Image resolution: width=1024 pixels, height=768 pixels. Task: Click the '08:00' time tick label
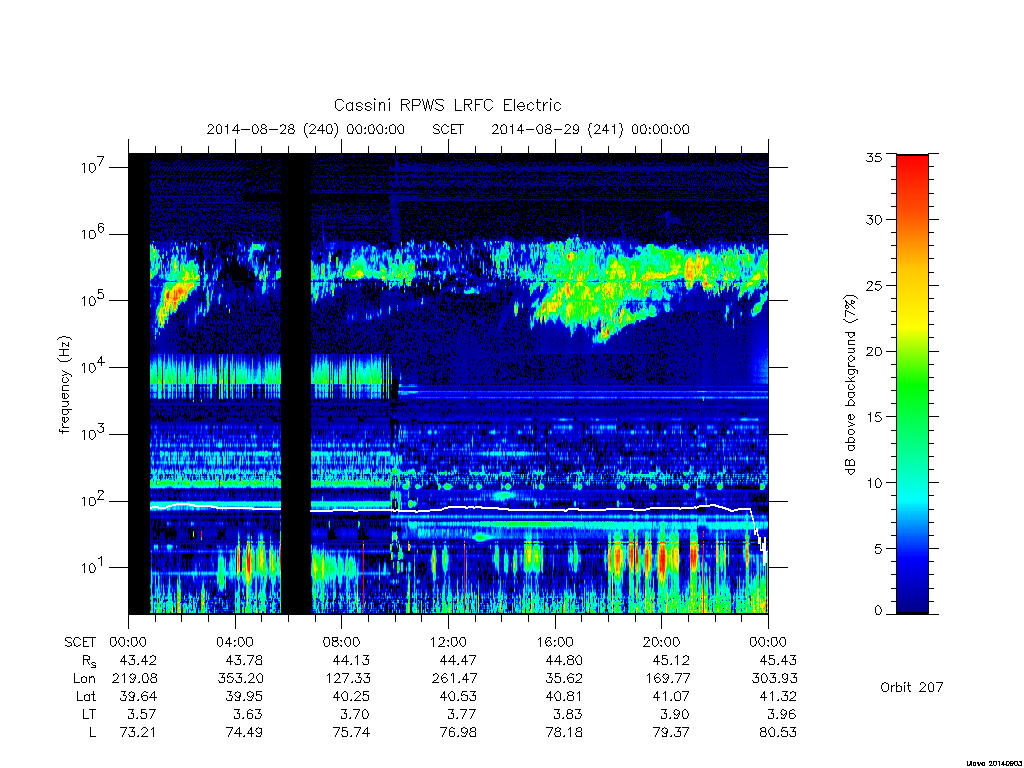pos(342,642)
